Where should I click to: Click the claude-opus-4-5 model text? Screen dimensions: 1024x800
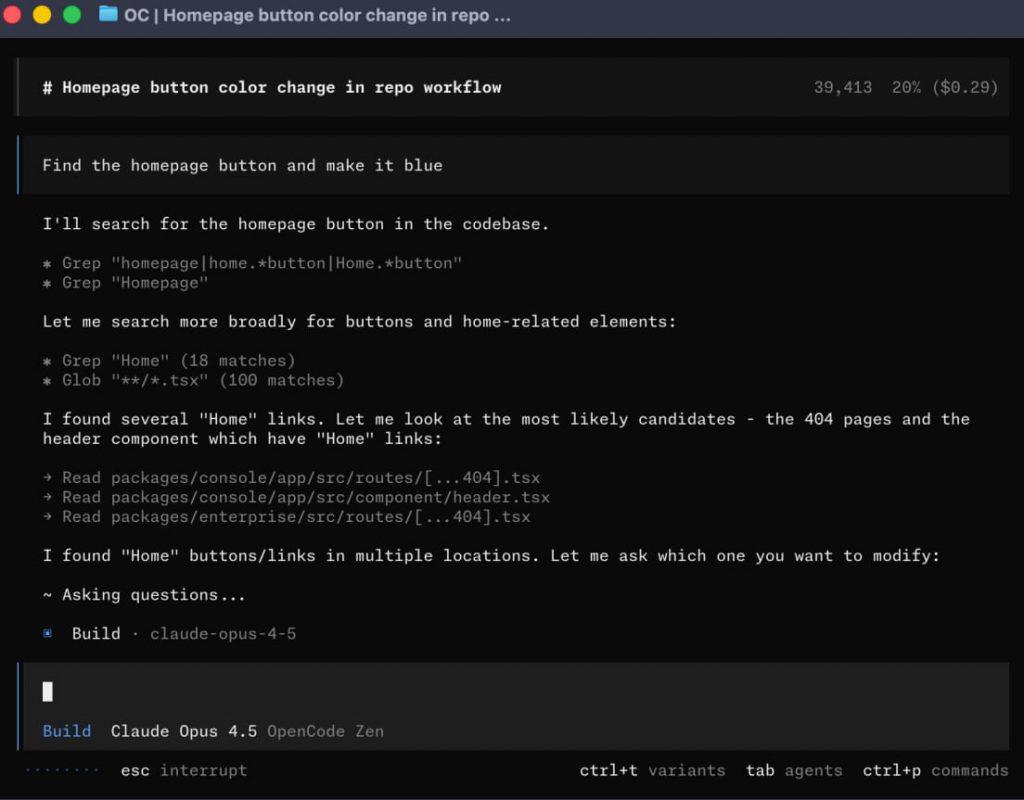[x=223, y=633]
